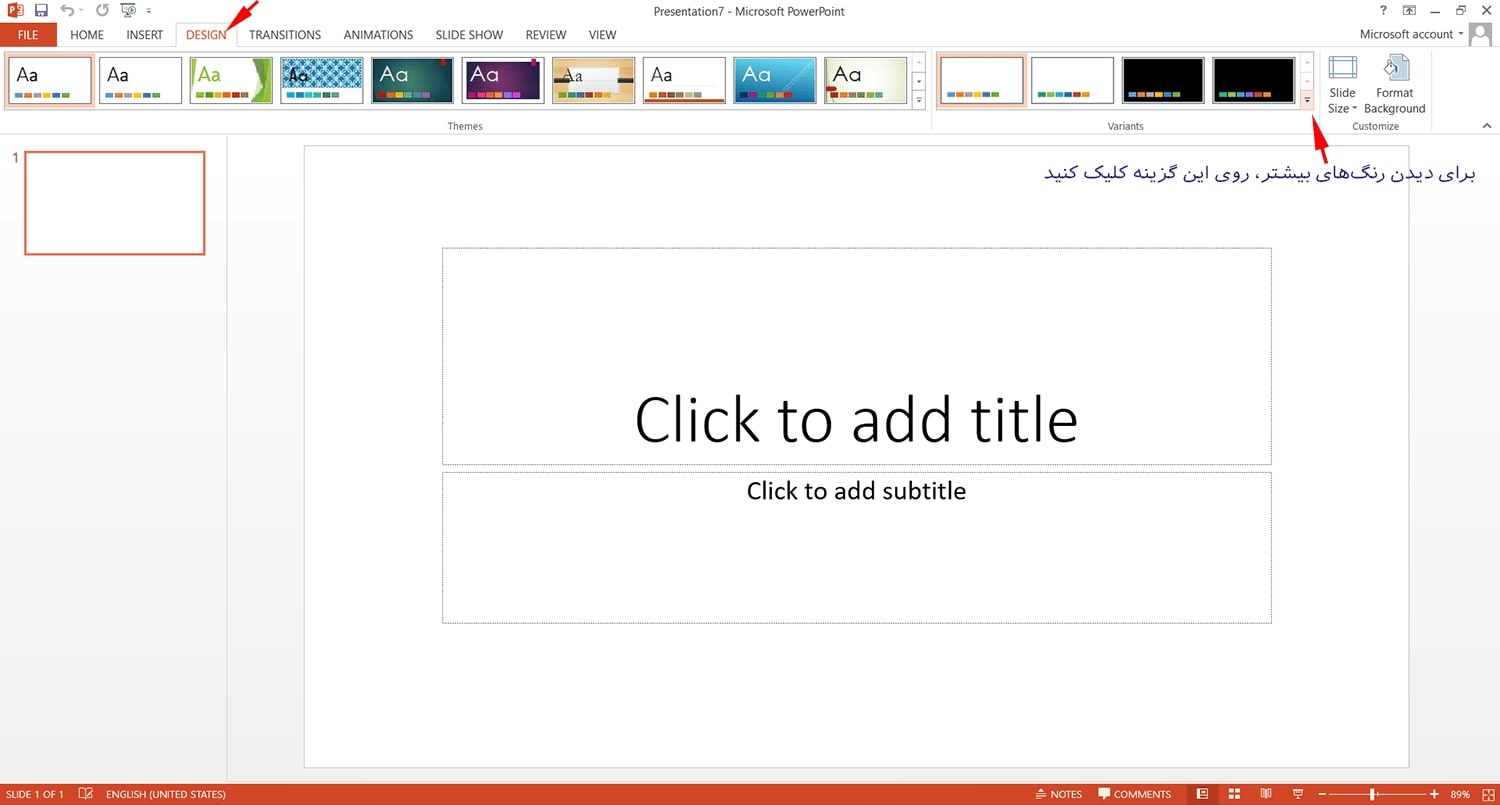
Task: Select the first white variant
Action: click(982, 80)
